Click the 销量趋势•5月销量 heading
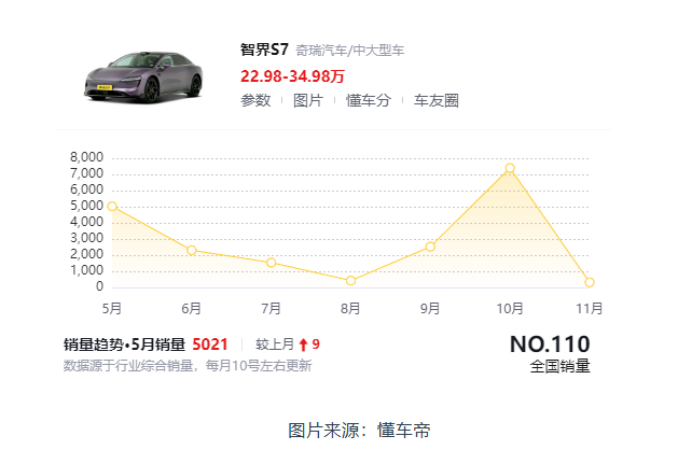The width and height of the screenshot is (692, 450). pyautogui.click(x=124, y=345)
